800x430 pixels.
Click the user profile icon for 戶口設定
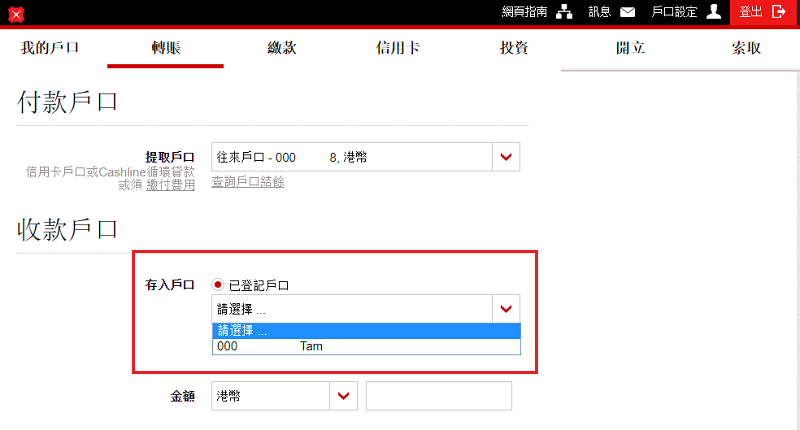click(x=714, y=12)
